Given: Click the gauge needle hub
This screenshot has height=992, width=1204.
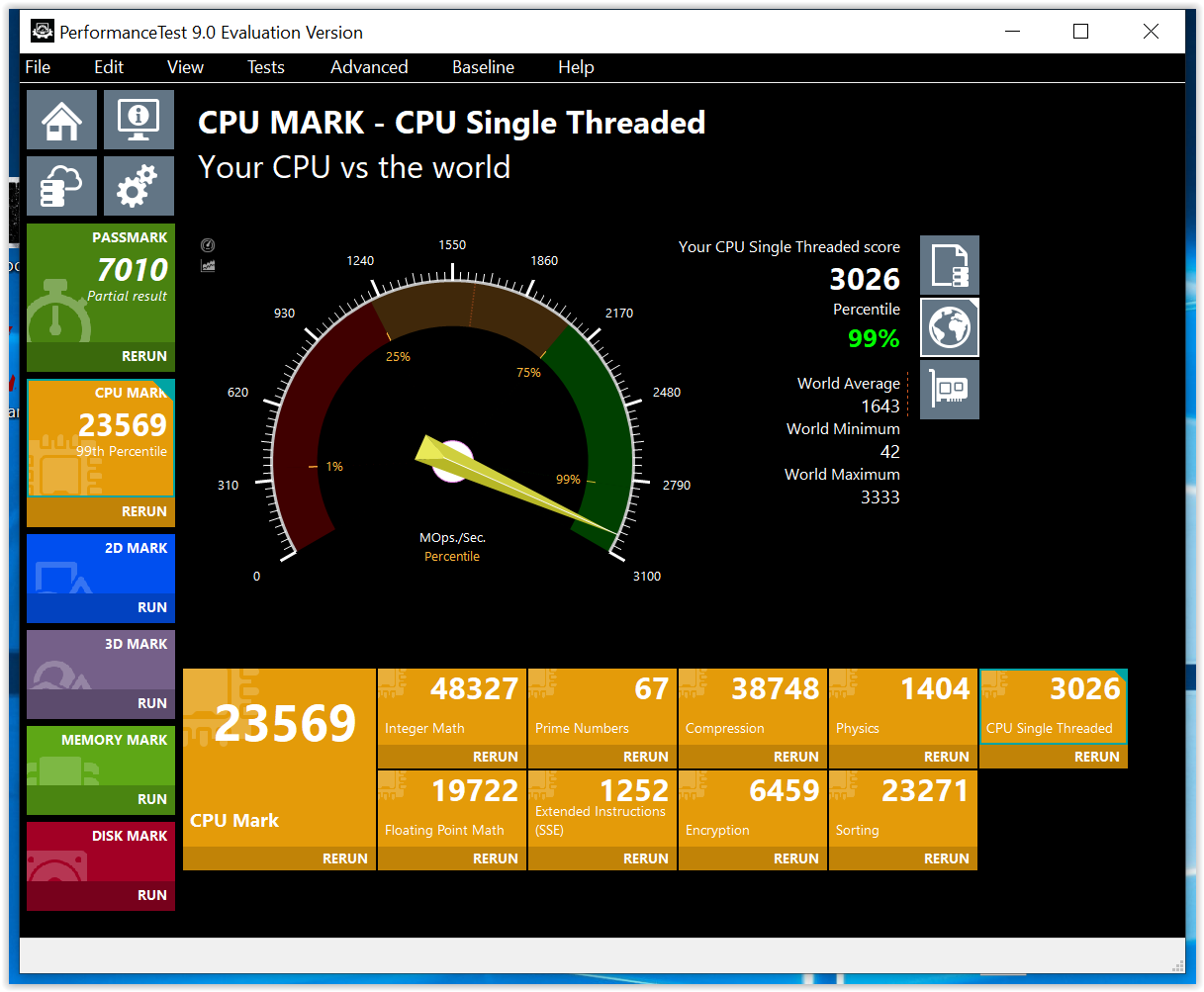Looking at the screenshot, I should 452,462.
